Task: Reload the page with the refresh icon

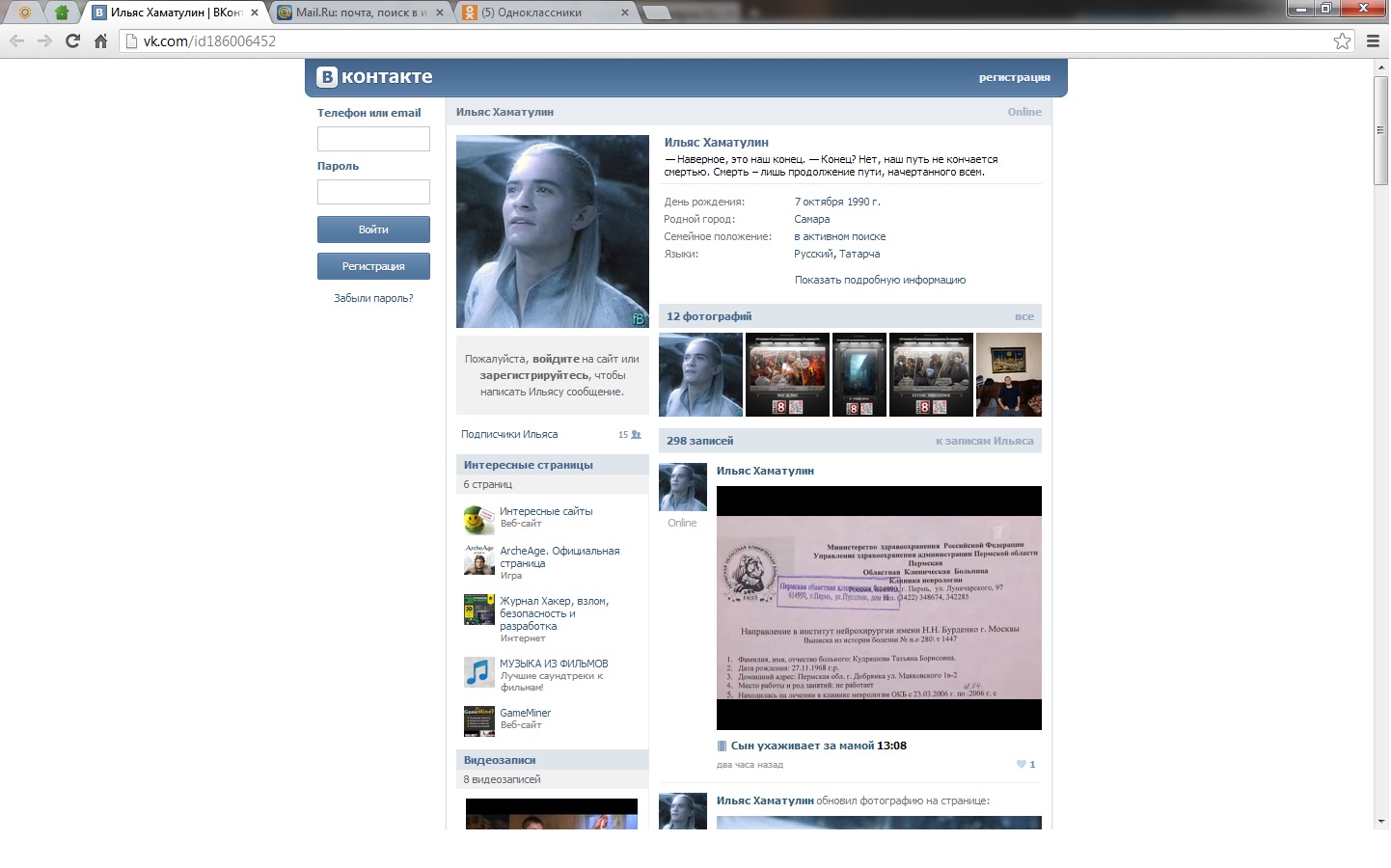Action: [72, 41]
